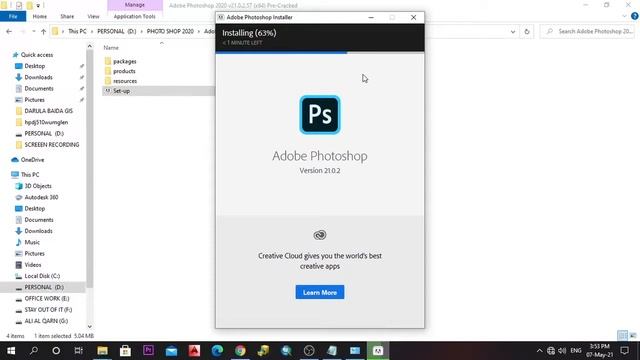Viewport: 640px width, 360px height.
Task: Click the Learn More button
Action: coord(320,292)
